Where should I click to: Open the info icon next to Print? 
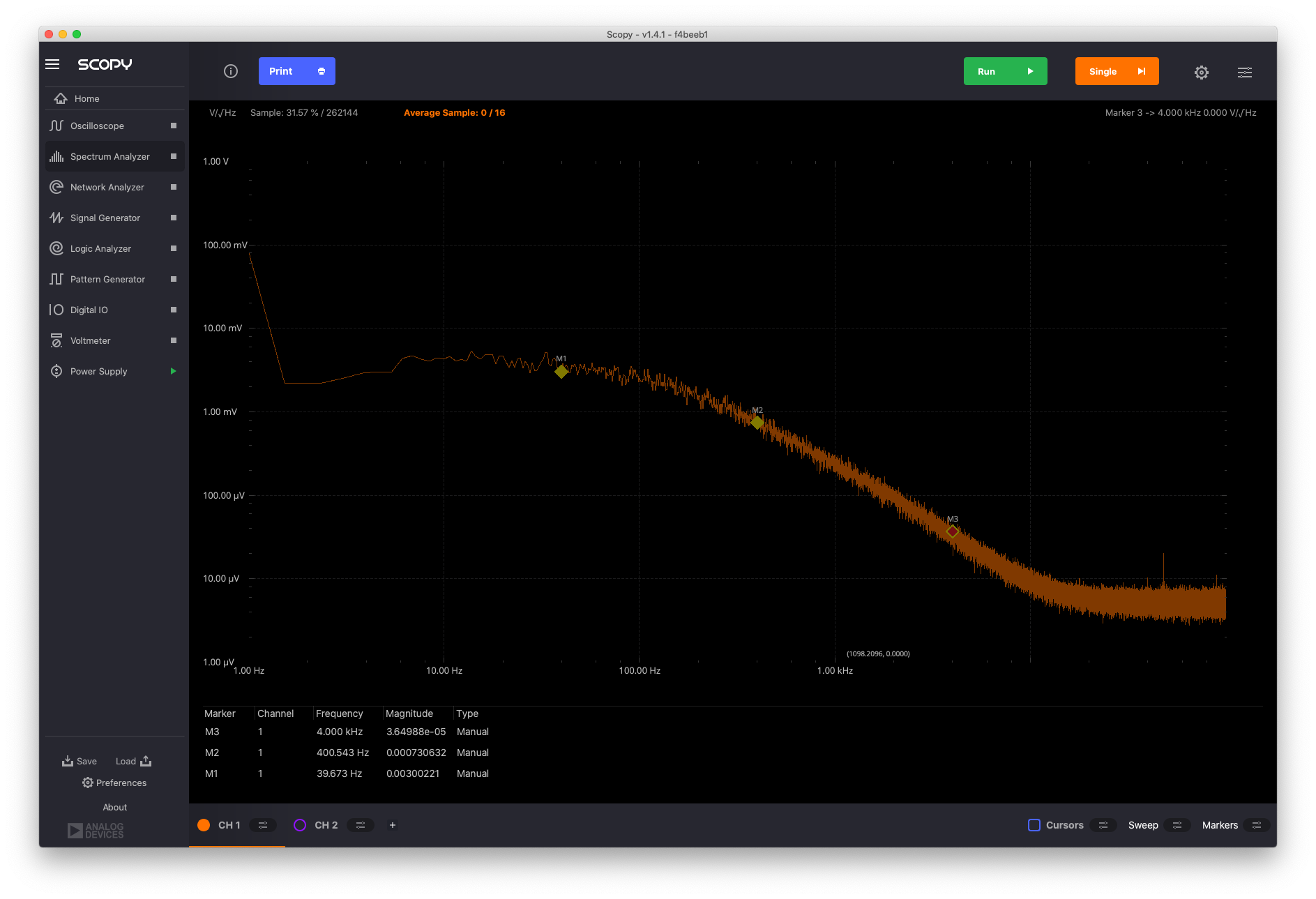point(231,71)
